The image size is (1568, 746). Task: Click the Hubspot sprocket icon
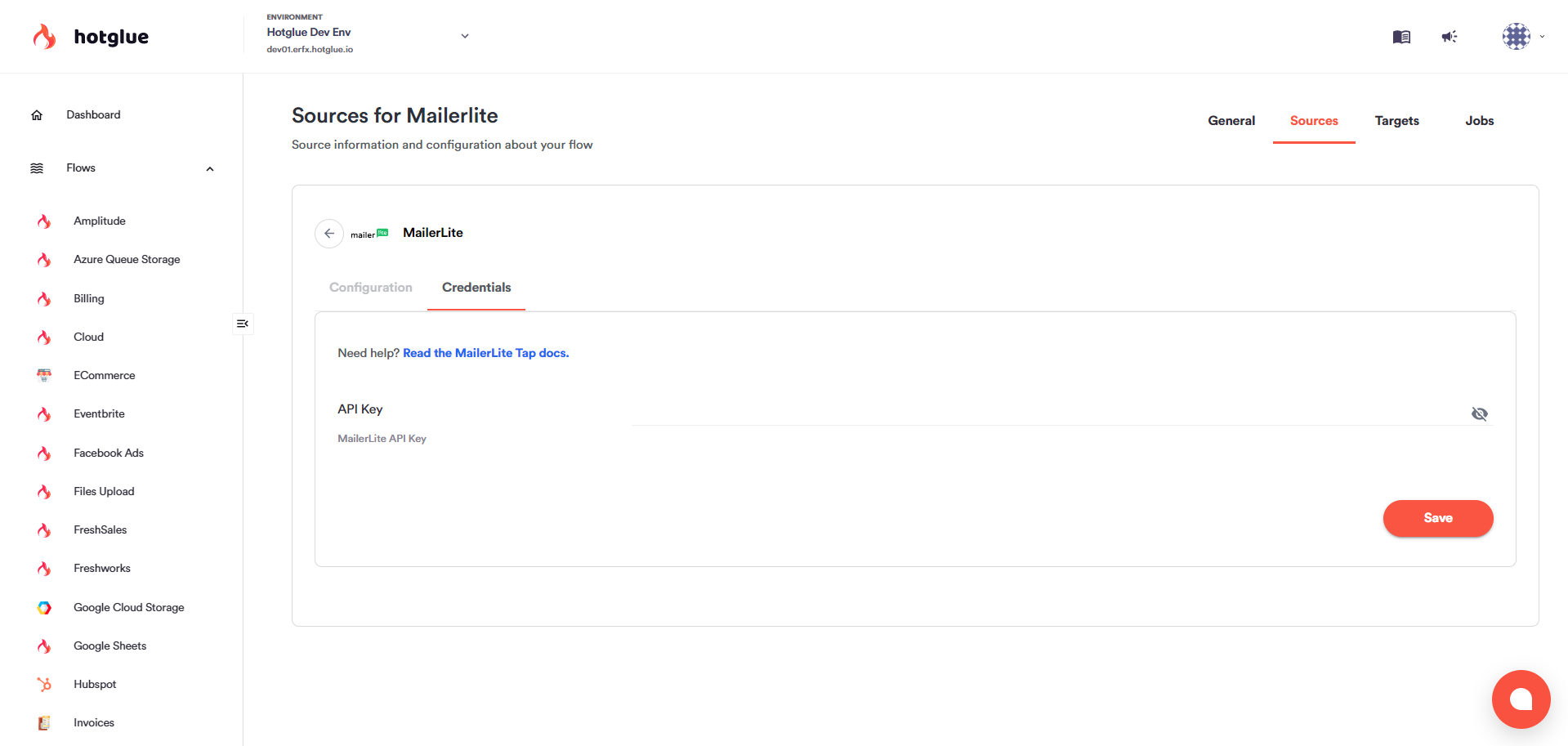(44, 685)
